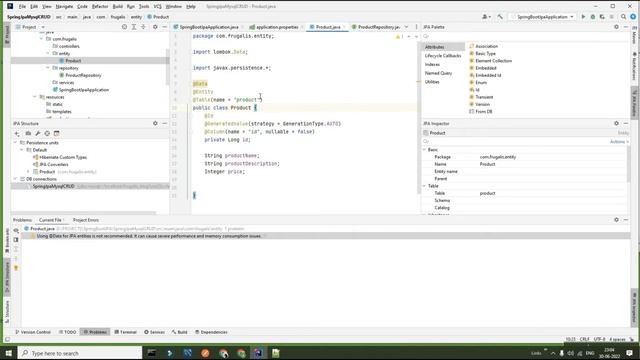The width and height of the screenshot is (640, 360).
Task: Open the Navigate menu
Action: (64, 7)
